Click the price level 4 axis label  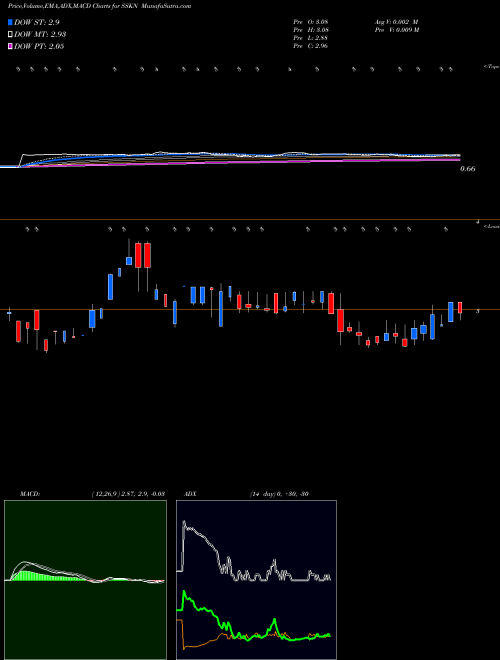point(477,221)
